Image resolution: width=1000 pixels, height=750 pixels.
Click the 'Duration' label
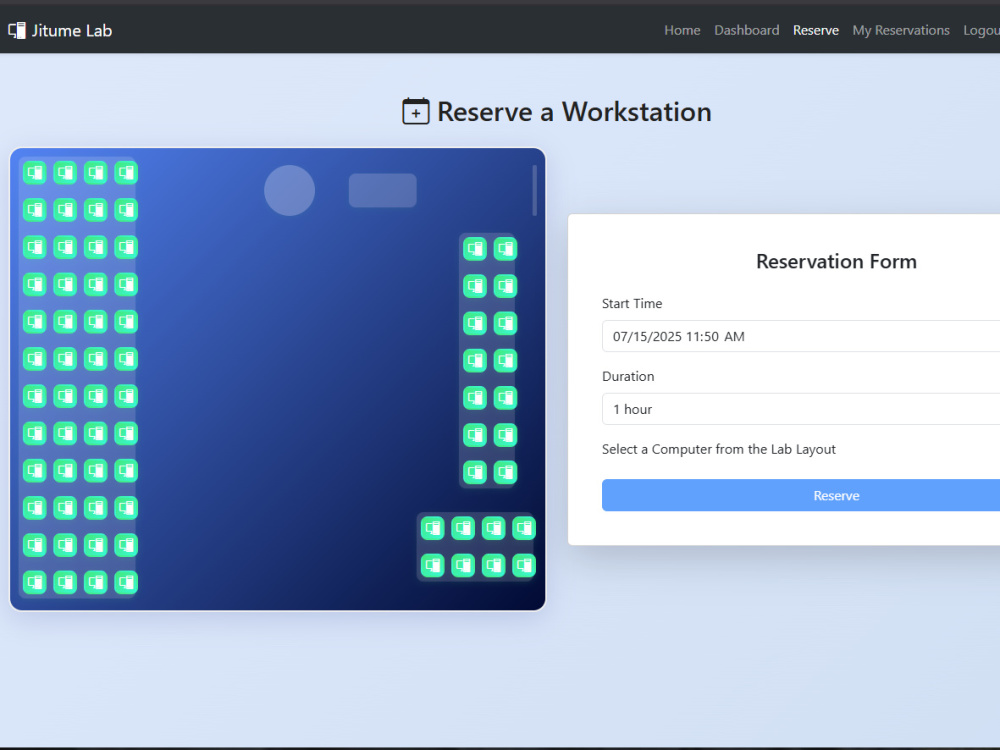point(628,376)
